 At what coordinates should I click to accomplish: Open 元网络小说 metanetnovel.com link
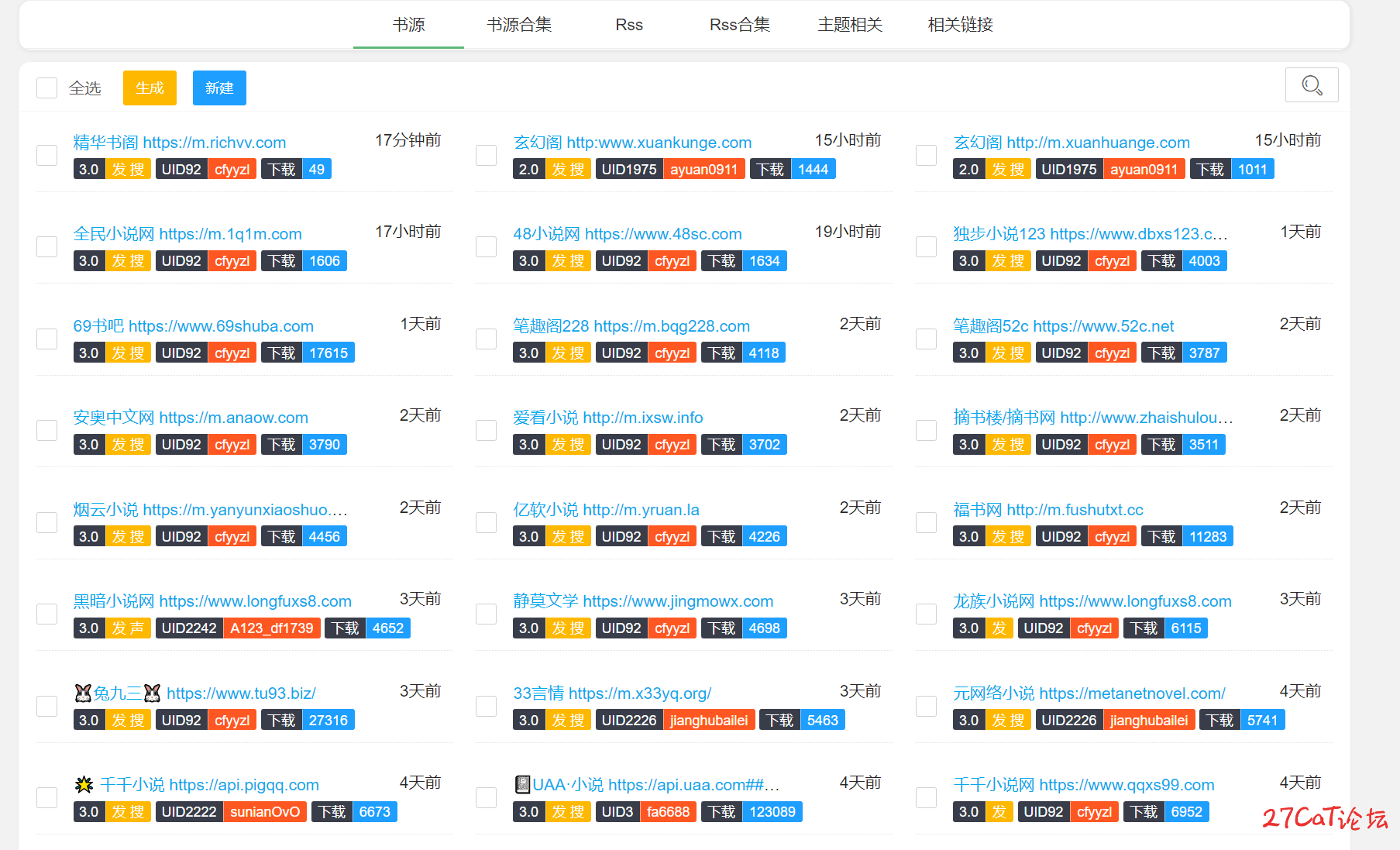click(1089, 693)
